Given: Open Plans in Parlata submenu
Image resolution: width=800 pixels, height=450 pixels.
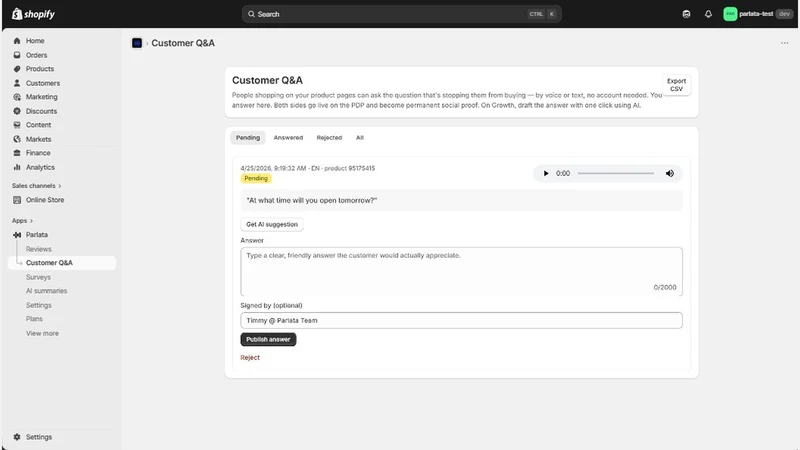Looking at the screenshot, I should click(x=34, y=319).
